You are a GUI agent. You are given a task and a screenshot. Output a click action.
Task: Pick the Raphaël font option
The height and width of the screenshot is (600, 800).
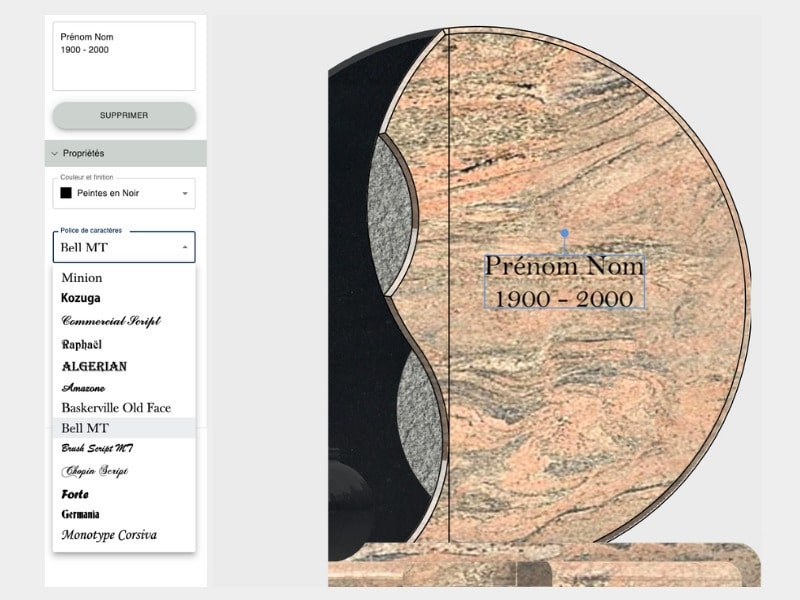click(x=124, y=344)
